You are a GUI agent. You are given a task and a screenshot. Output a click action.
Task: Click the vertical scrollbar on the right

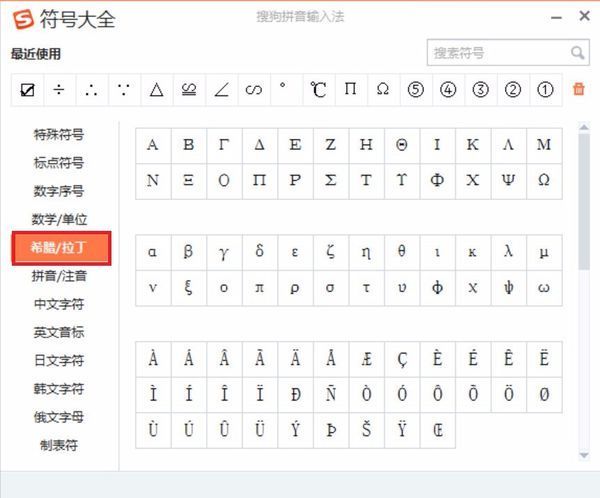(583, 200)
